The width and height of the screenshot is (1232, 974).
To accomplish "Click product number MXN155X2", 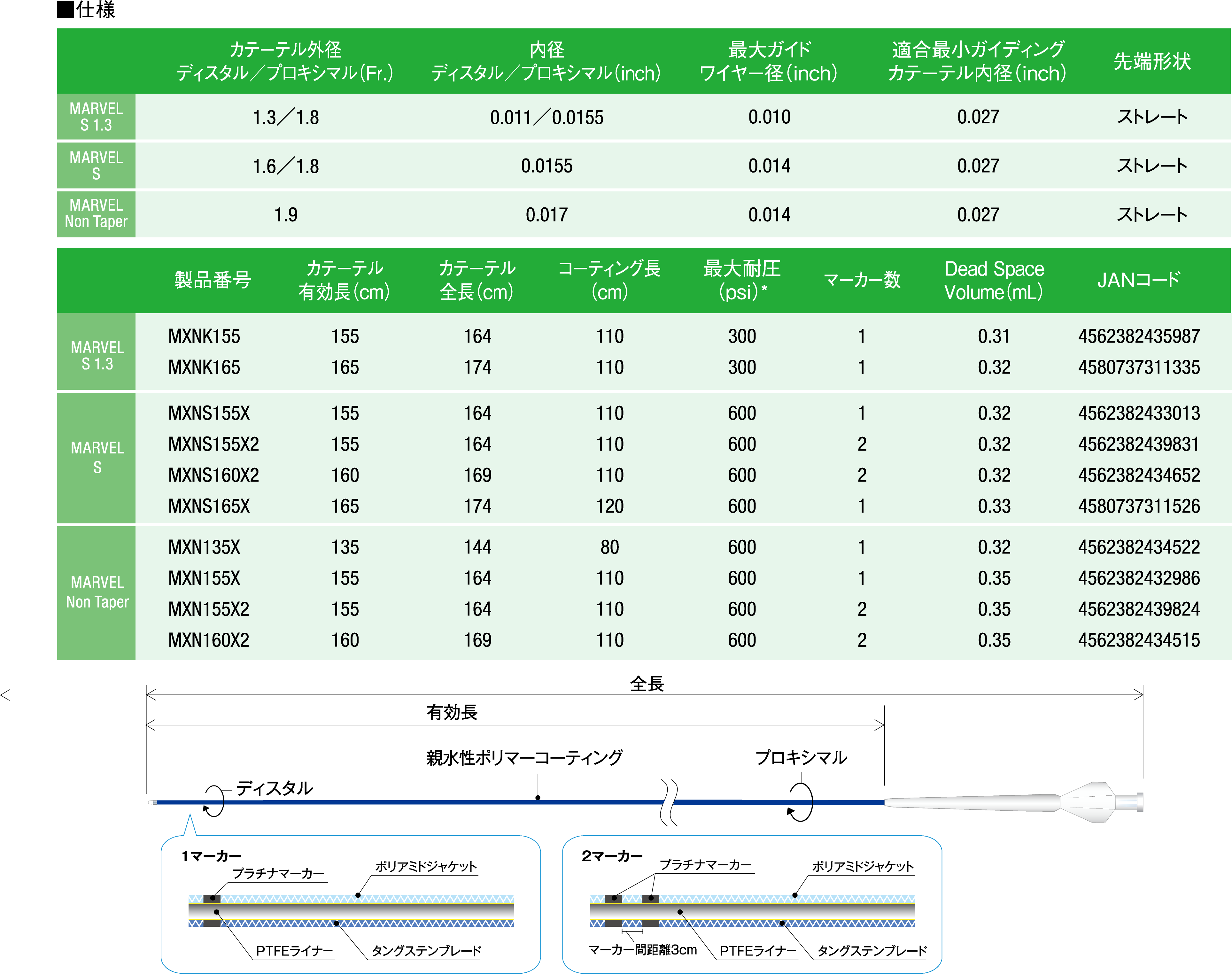I will (208, 609).
